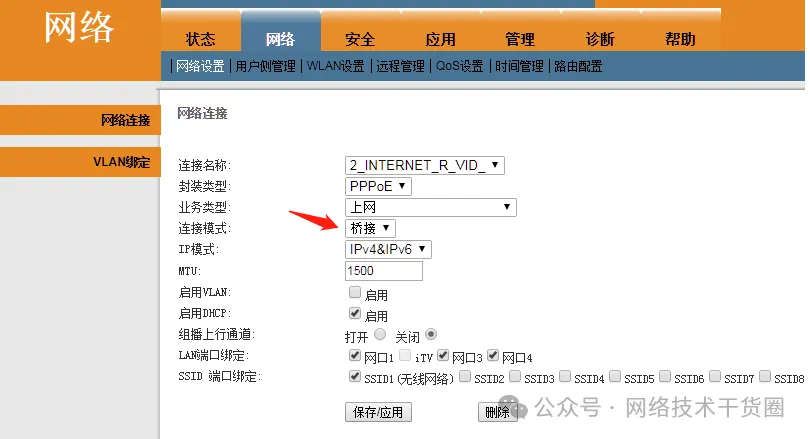Open 路由配置 submenu

pyautogui.click(x=578, y=66)
